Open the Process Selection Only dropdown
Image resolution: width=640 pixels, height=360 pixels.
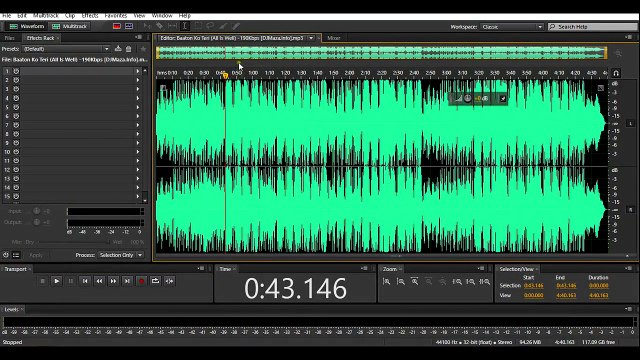121,255
